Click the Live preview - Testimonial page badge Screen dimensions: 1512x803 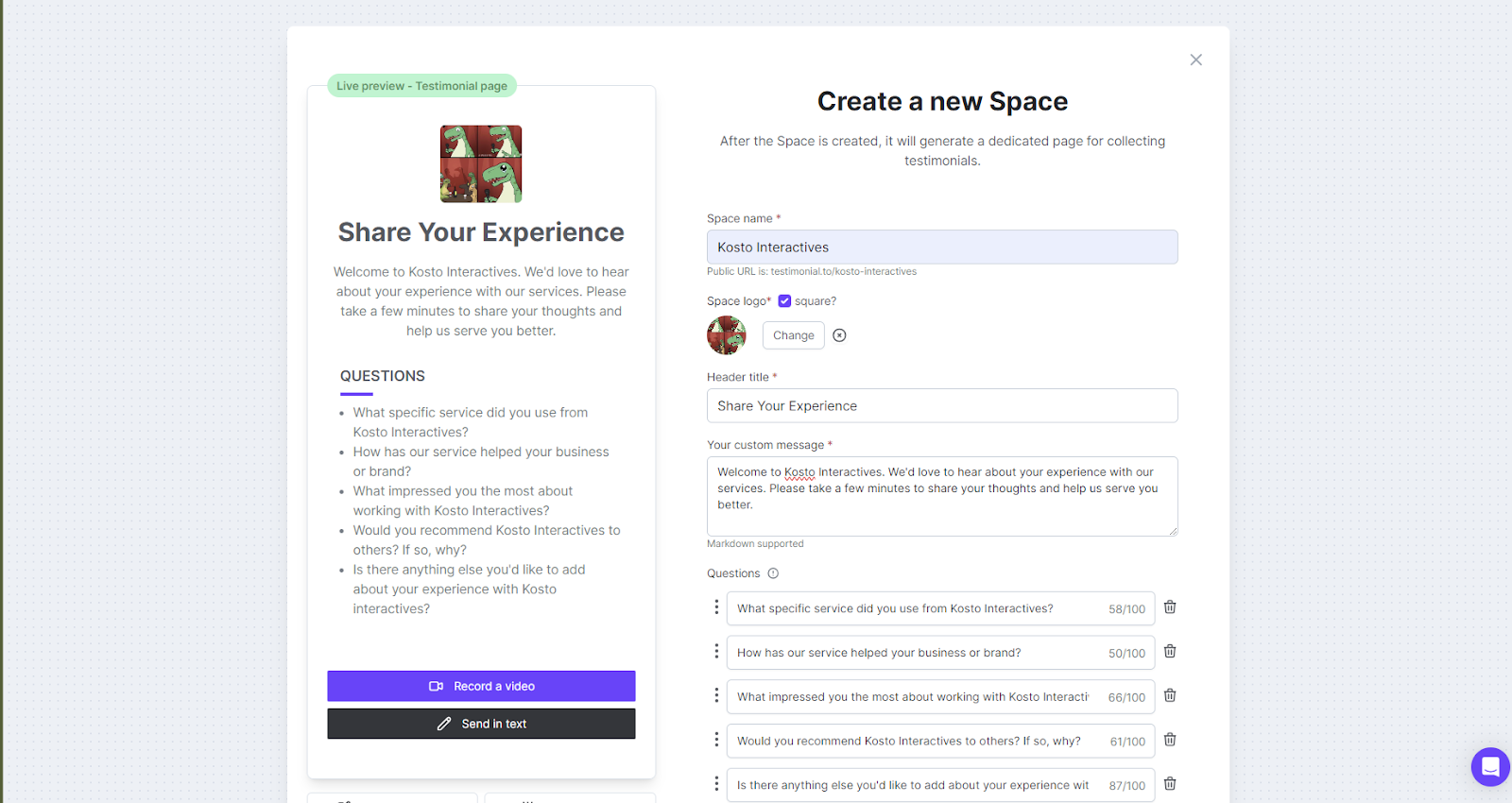pyautogui.click(x=421, y=86)
